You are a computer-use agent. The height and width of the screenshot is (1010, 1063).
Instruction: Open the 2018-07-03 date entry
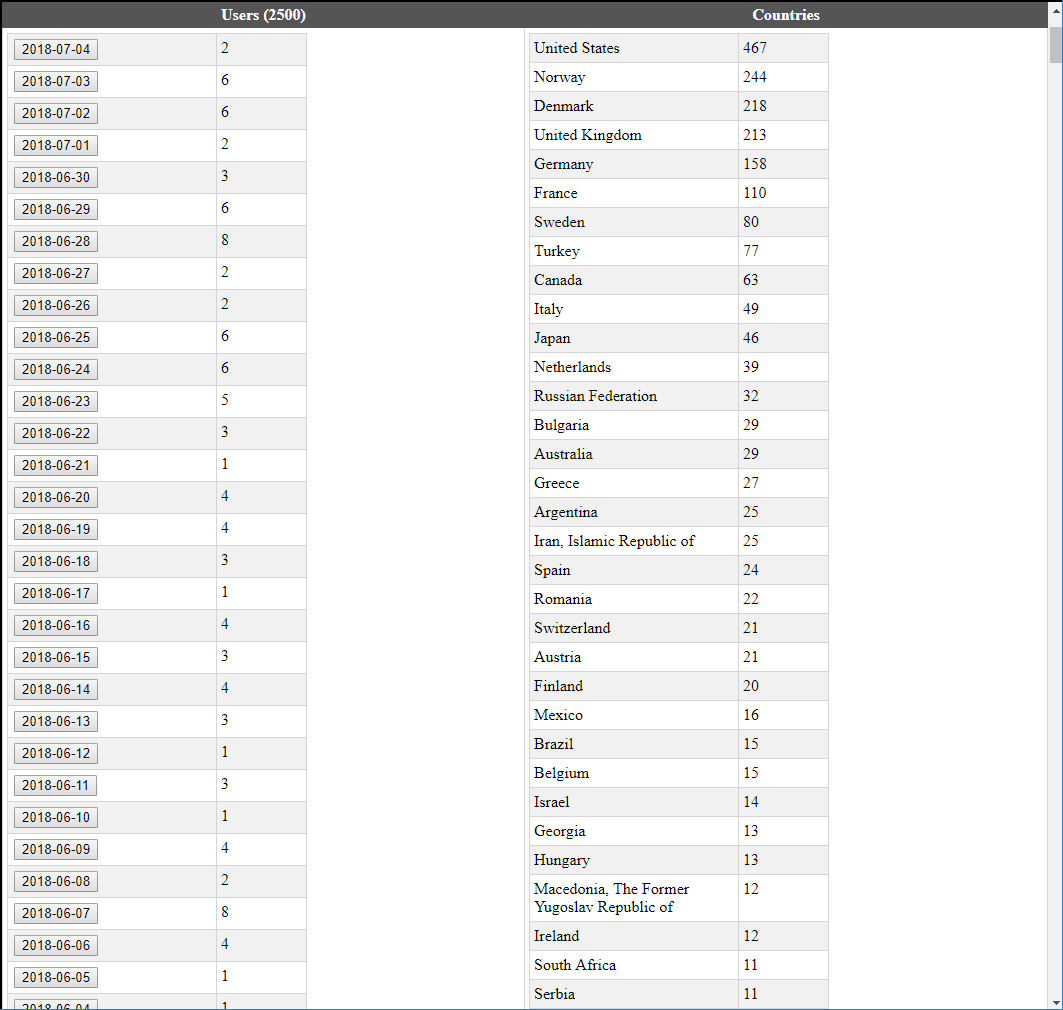point(56,81)
